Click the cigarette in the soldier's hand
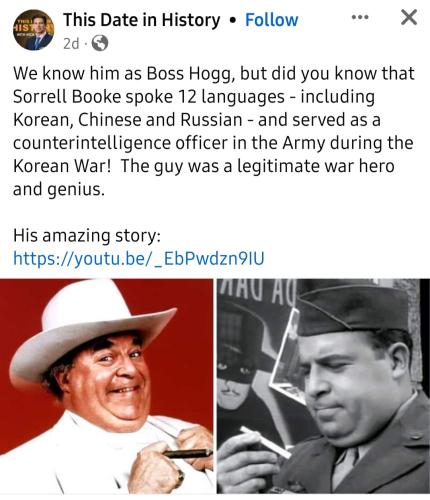The image size is (430, 500). pos(266,442)
